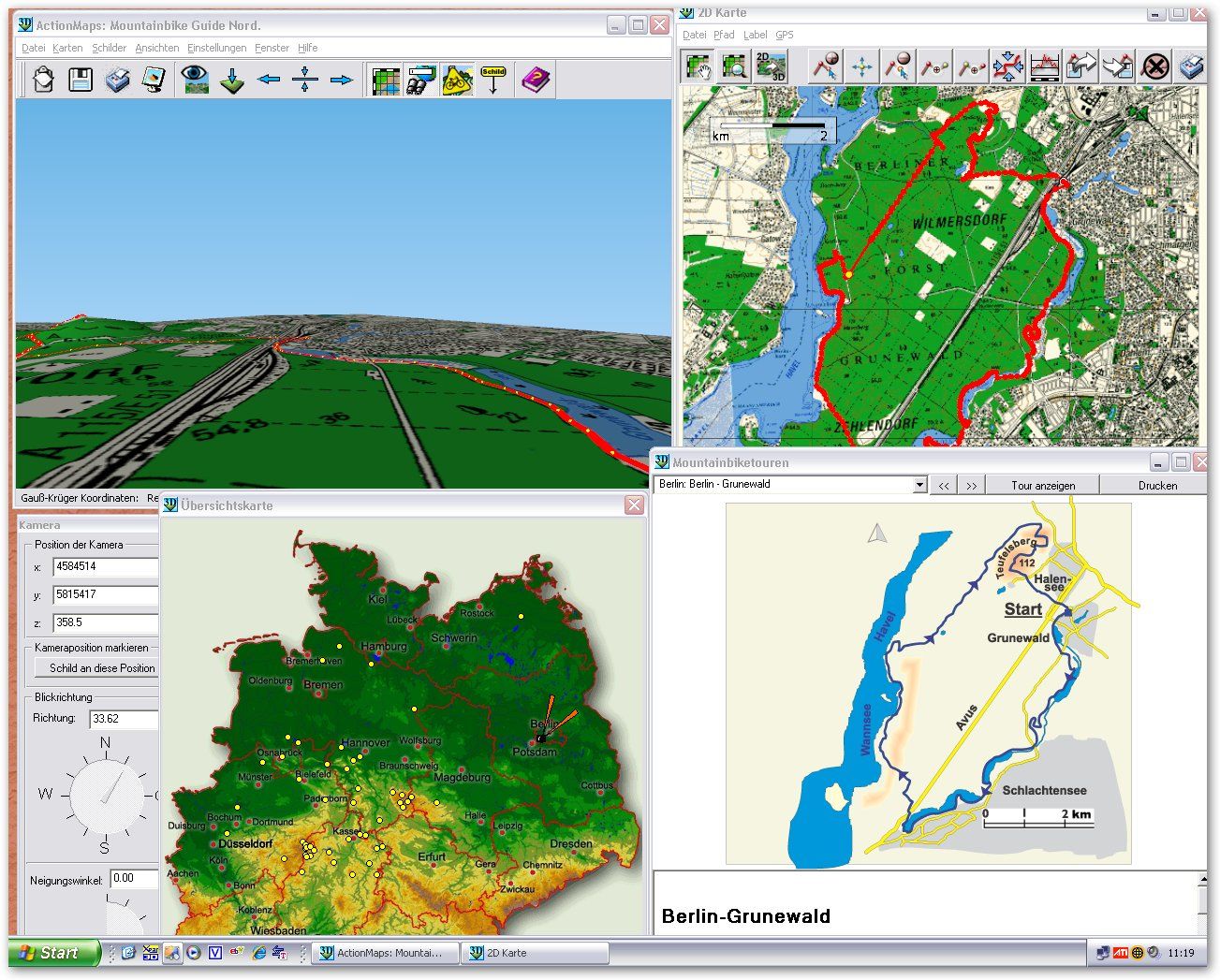This screenshot has height=980, width=1220.
Task: Toggle the binoculars overview icon
Action: click(x=421, y=80)
